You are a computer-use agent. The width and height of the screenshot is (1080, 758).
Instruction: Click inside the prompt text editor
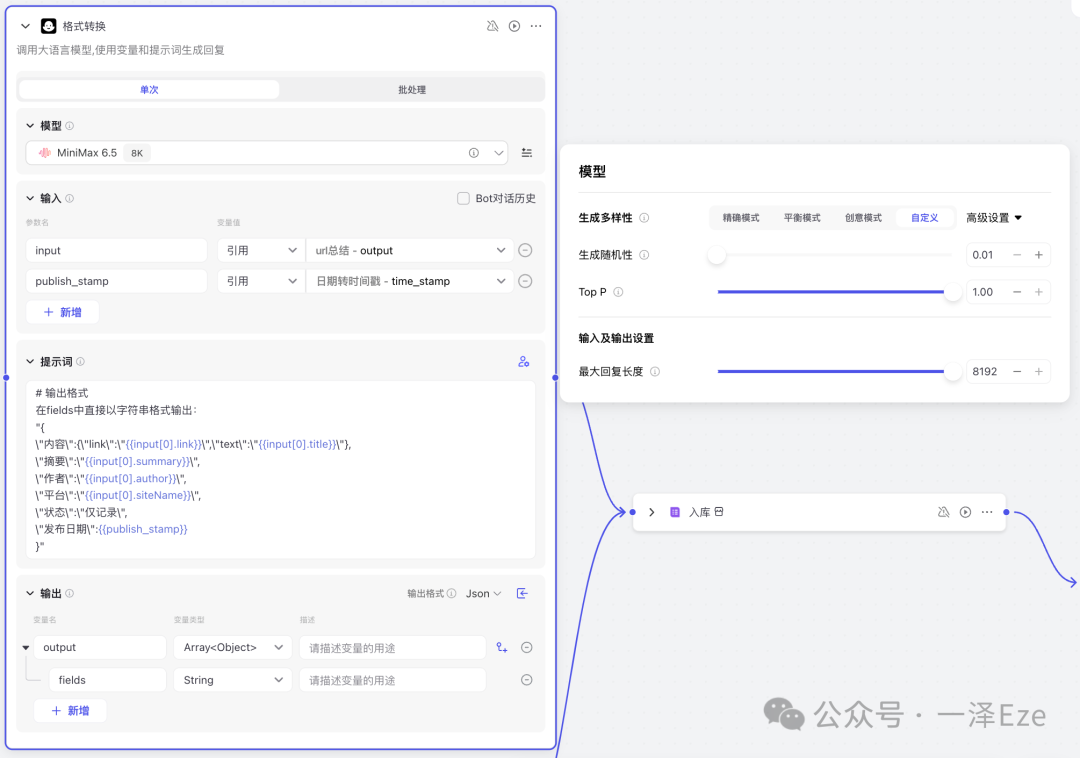pyautogui.click(x=281, y=470)
